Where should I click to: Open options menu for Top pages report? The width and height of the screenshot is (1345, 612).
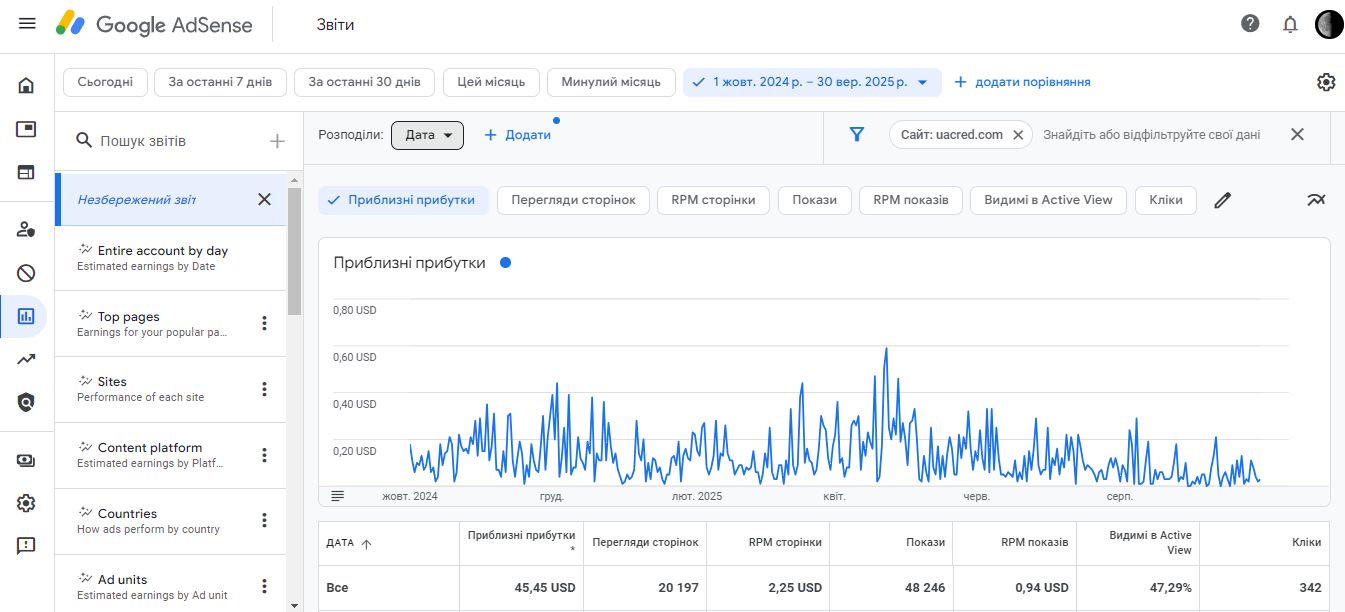[265, 323]
